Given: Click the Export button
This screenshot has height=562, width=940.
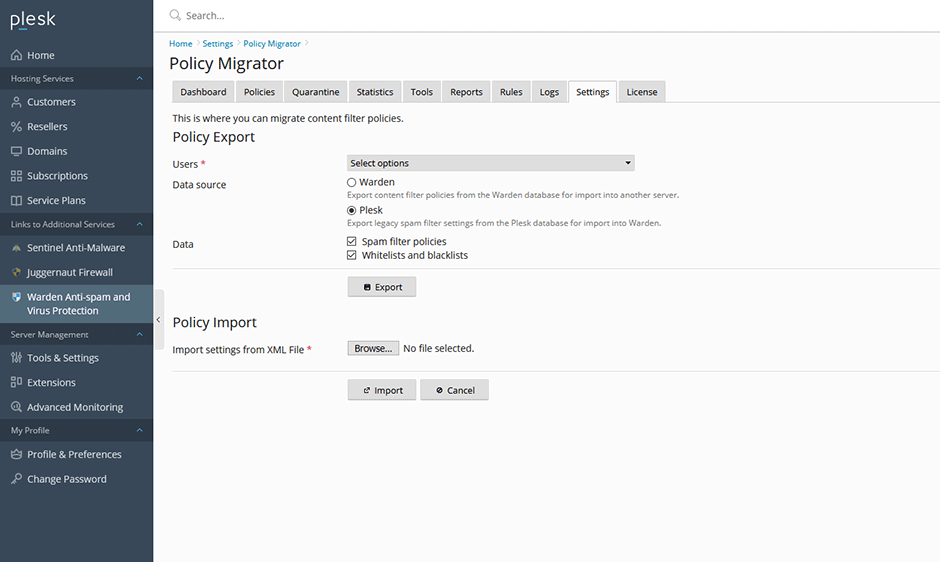Looking at the screenshot, I should point(382,287).
